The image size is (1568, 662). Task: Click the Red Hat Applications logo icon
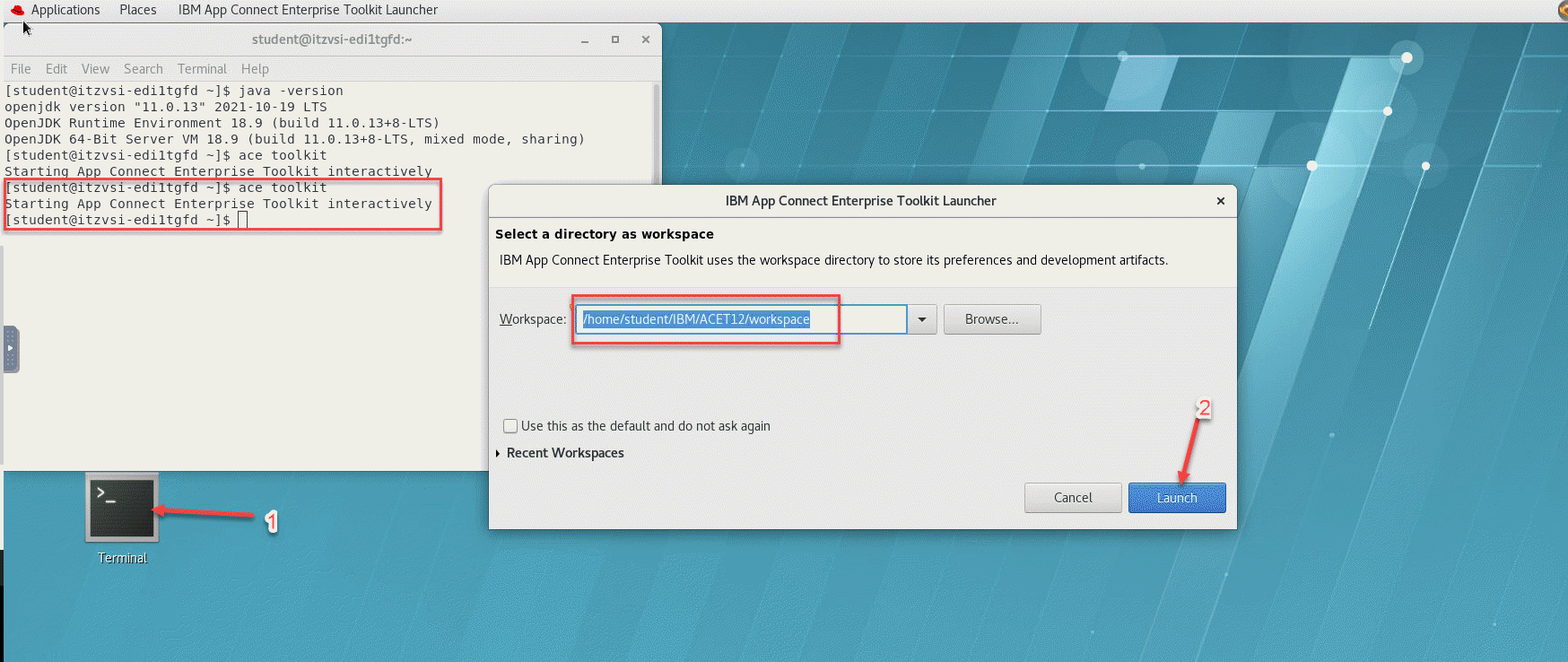pos(17,10)
